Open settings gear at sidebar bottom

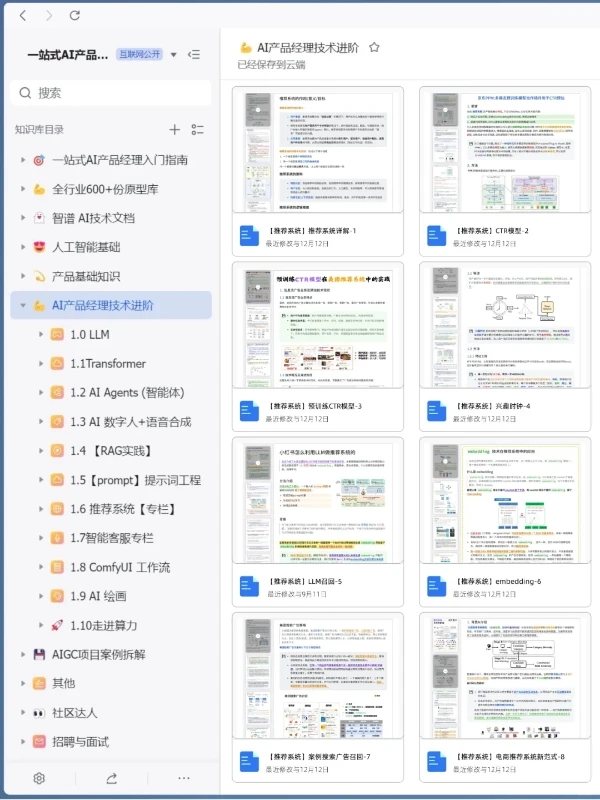click(39, 778)
